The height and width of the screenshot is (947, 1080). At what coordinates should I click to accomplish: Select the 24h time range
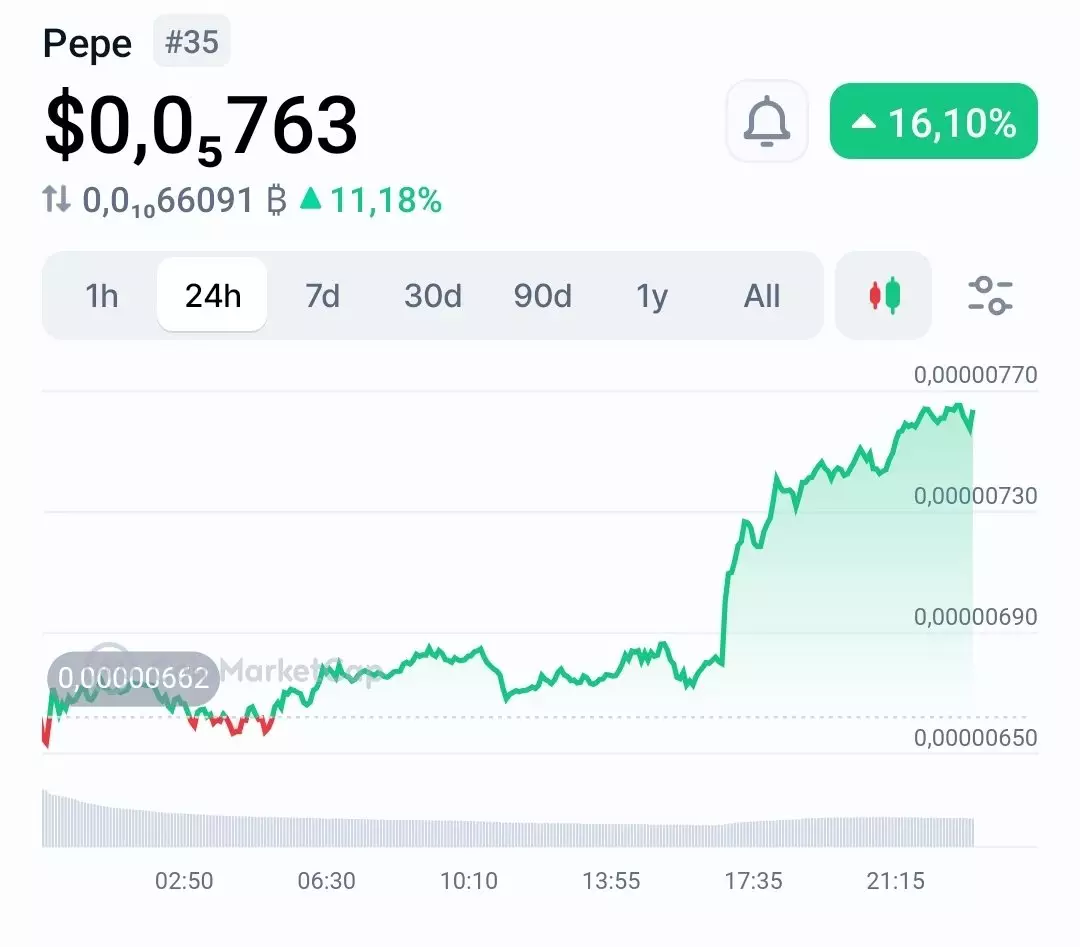click(x=212, y=296)
